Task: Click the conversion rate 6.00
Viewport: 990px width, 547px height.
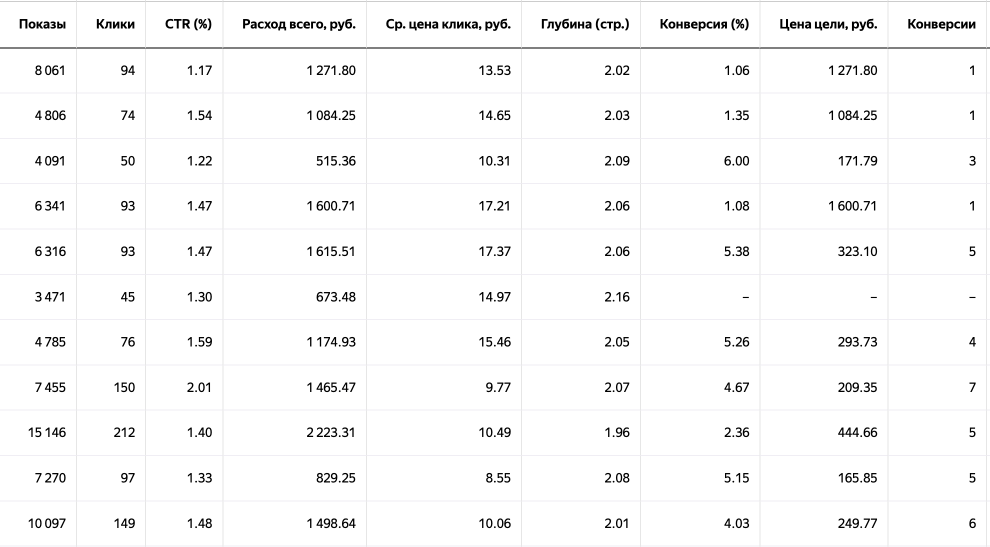Action: [x=736, y=161]
